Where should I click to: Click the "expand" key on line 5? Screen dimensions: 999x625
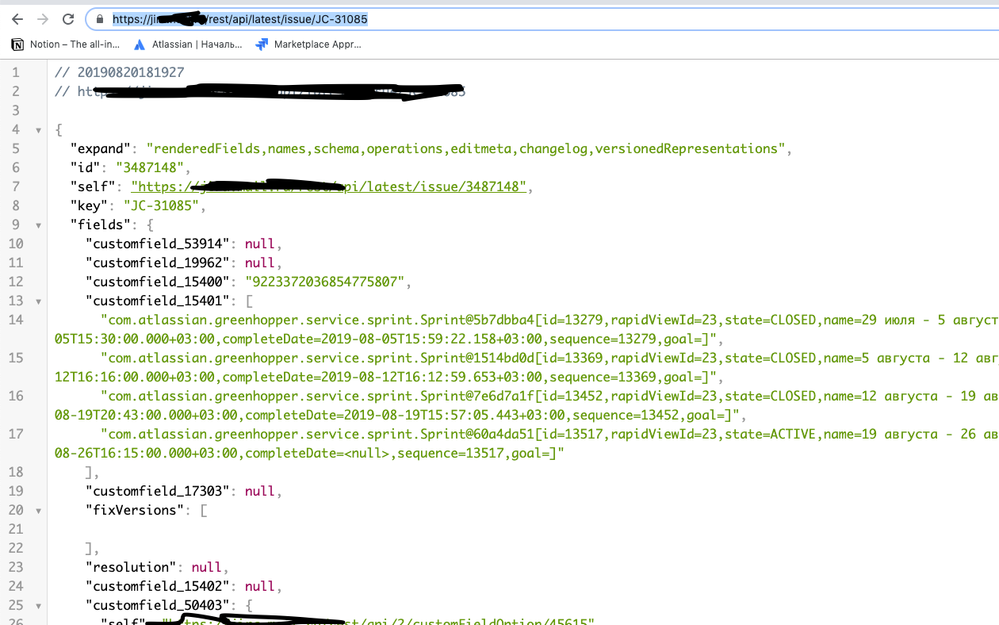(x=101, y=148)
